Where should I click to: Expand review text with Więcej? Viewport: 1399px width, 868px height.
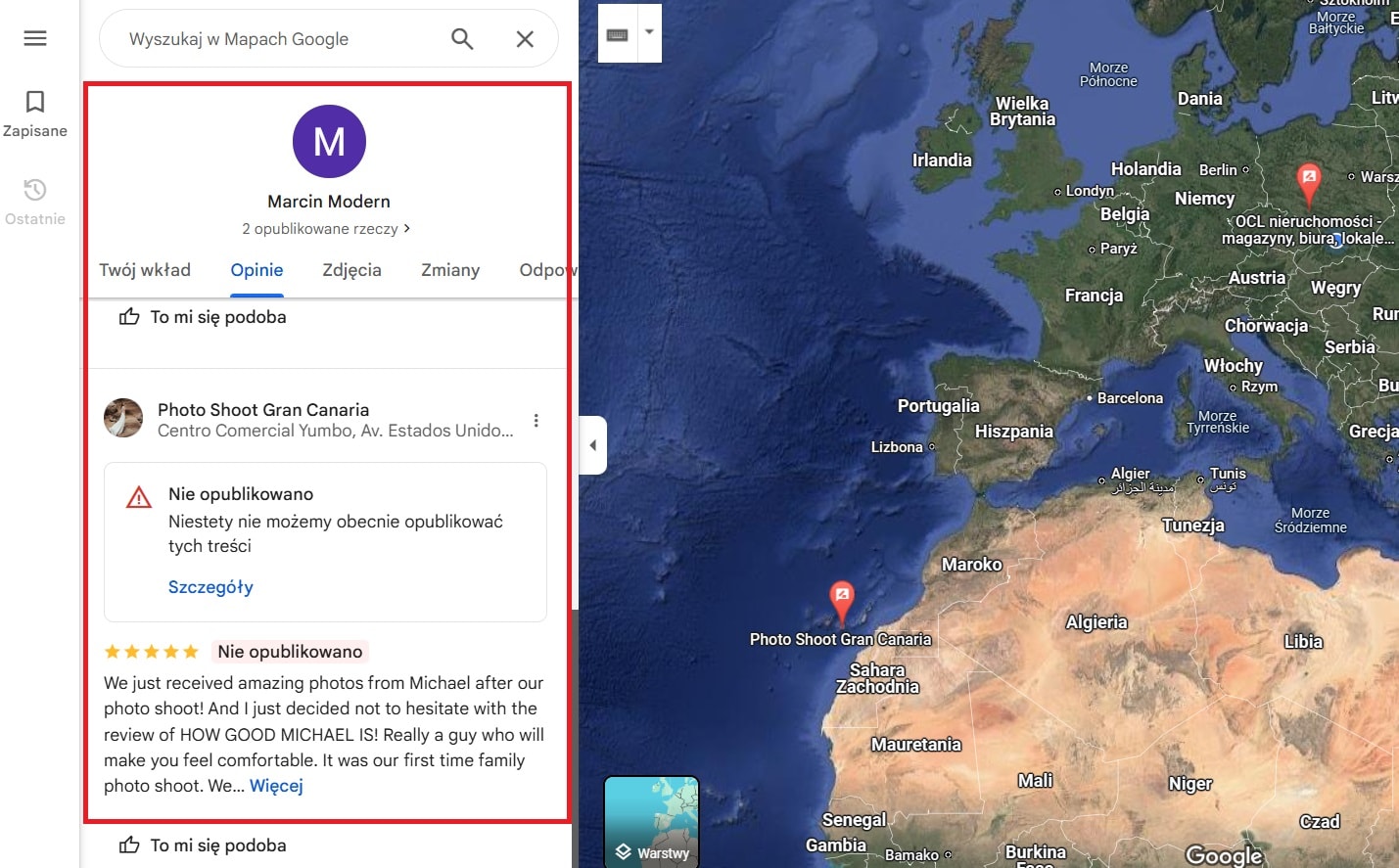point(276,786)
